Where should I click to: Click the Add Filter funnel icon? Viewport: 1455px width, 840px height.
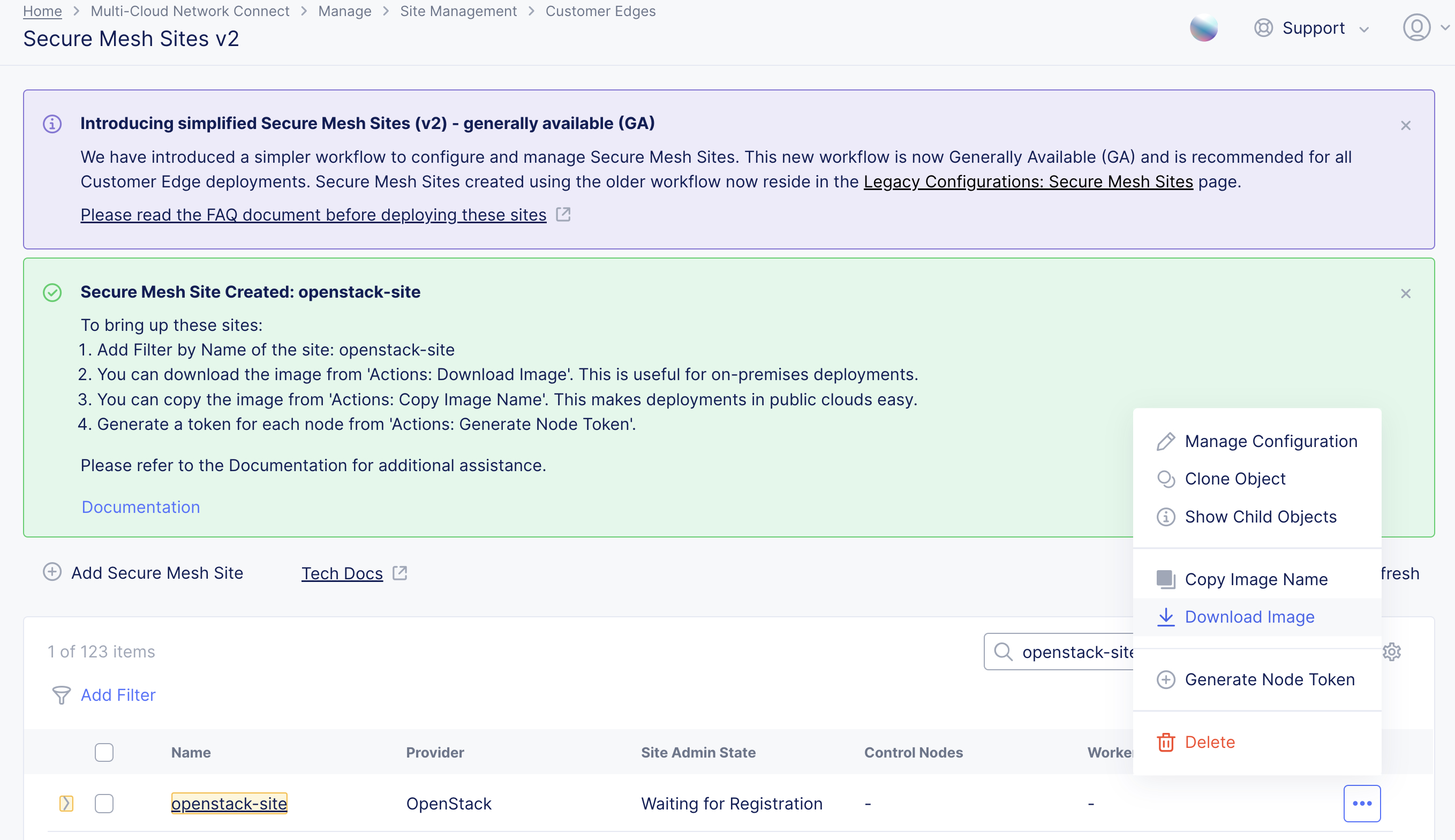tap(61, 695)
